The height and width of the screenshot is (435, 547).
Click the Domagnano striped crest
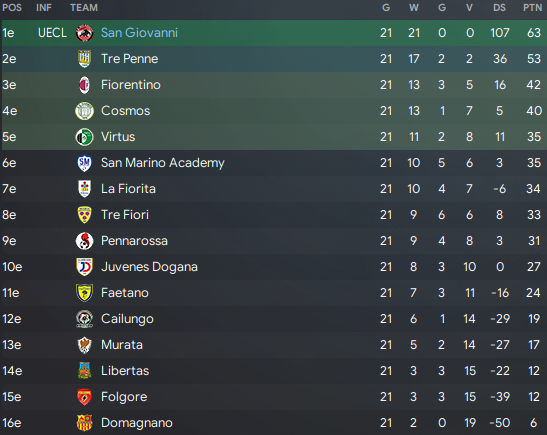[84, 423]
